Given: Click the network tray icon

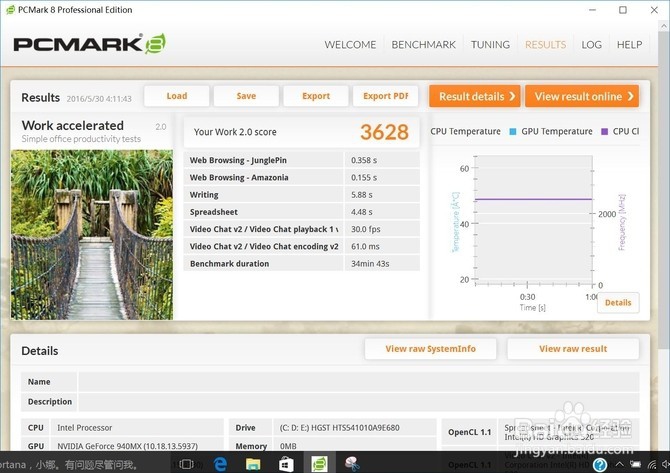Looking at the screenshot, I should tap(652, 464).
